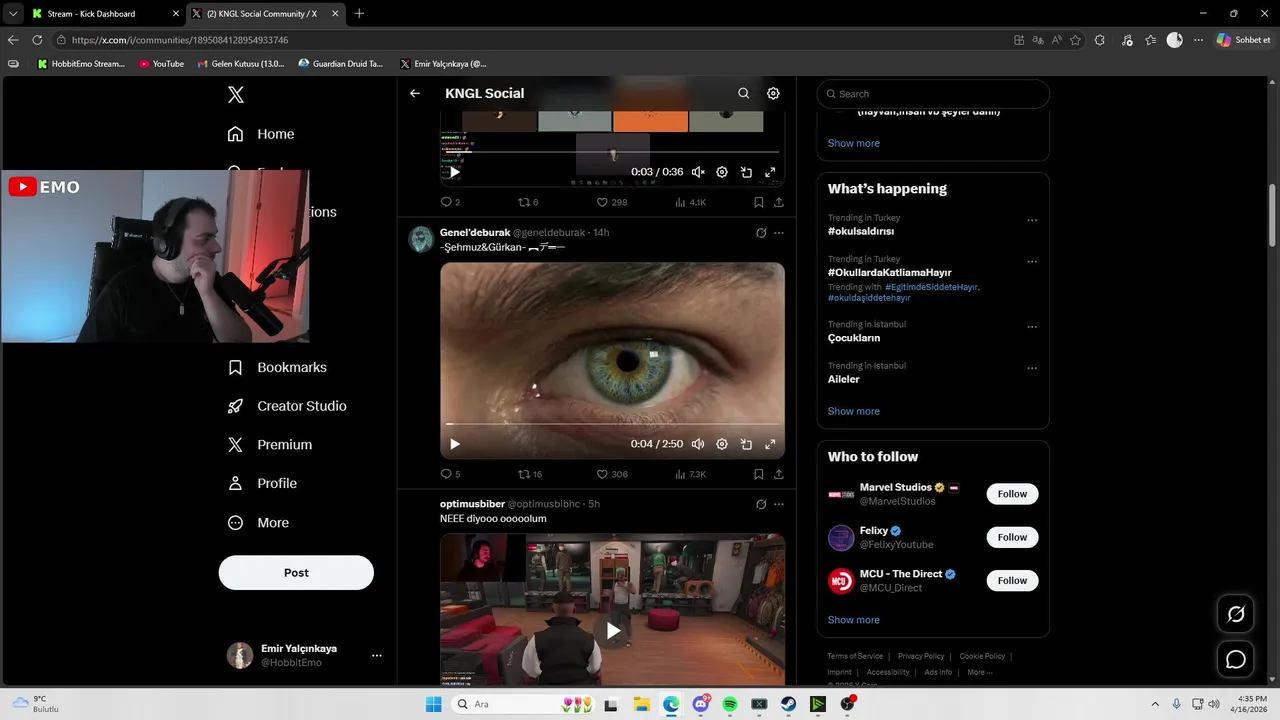The width and height of the screenshot is (1280, 720).
Task: Play optimusbiber's video thumbnail
Action: tap(612, 630)
